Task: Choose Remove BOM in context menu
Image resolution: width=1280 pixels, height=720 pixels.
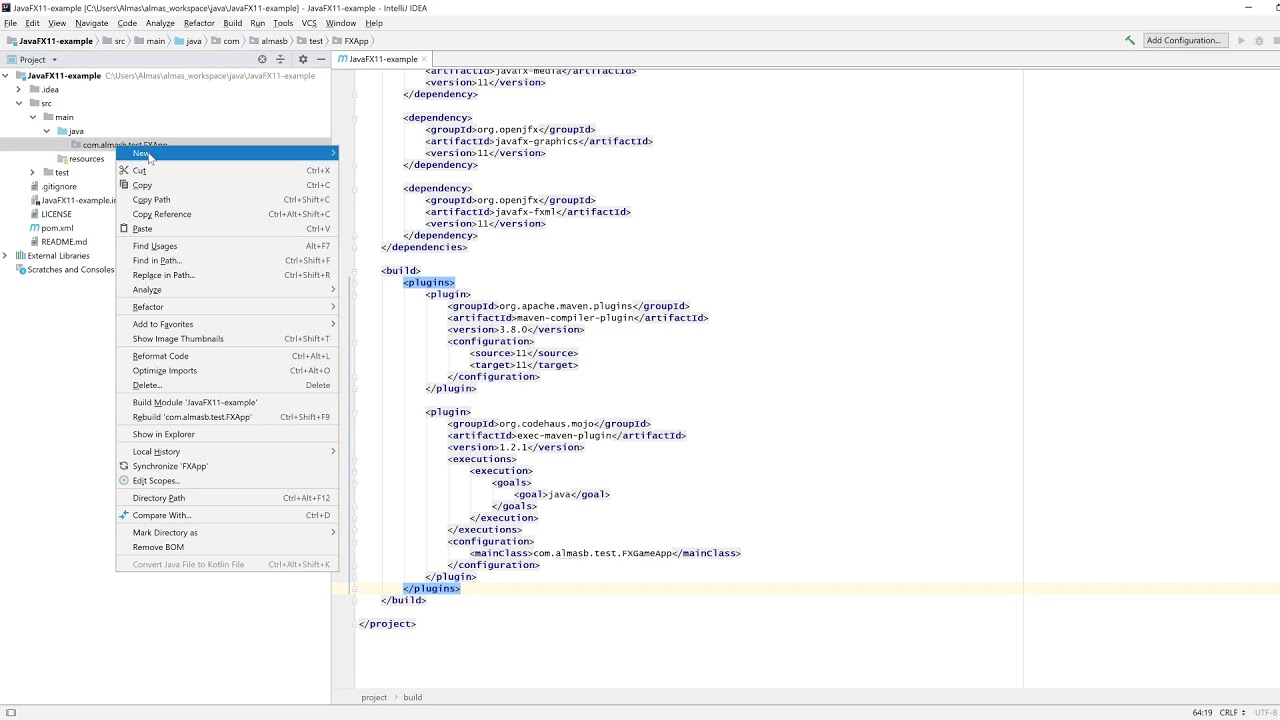Action: tap(227, 547)
